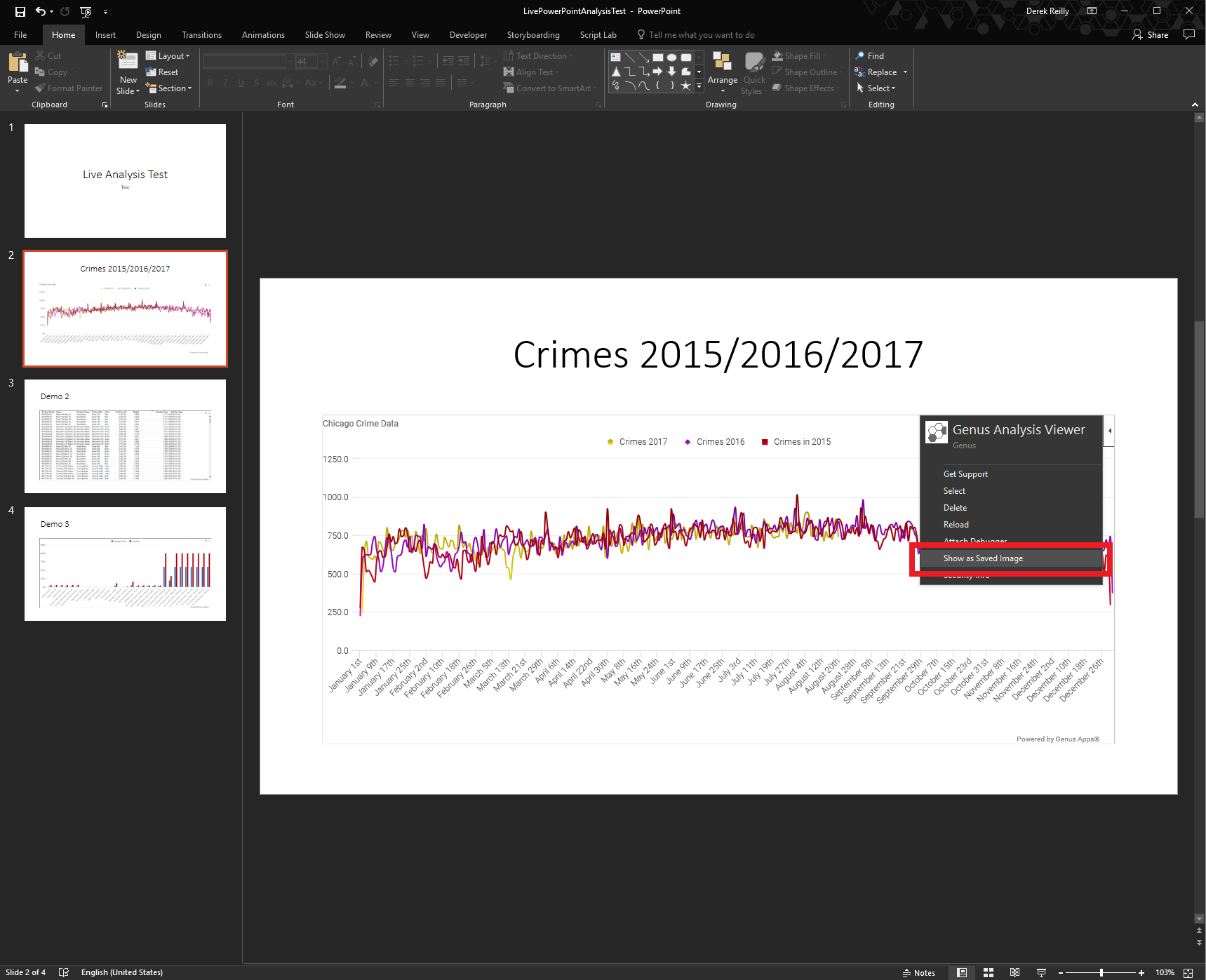
Task: Open the Replace dropdown arrow
Action: click(x=905, y=72)
